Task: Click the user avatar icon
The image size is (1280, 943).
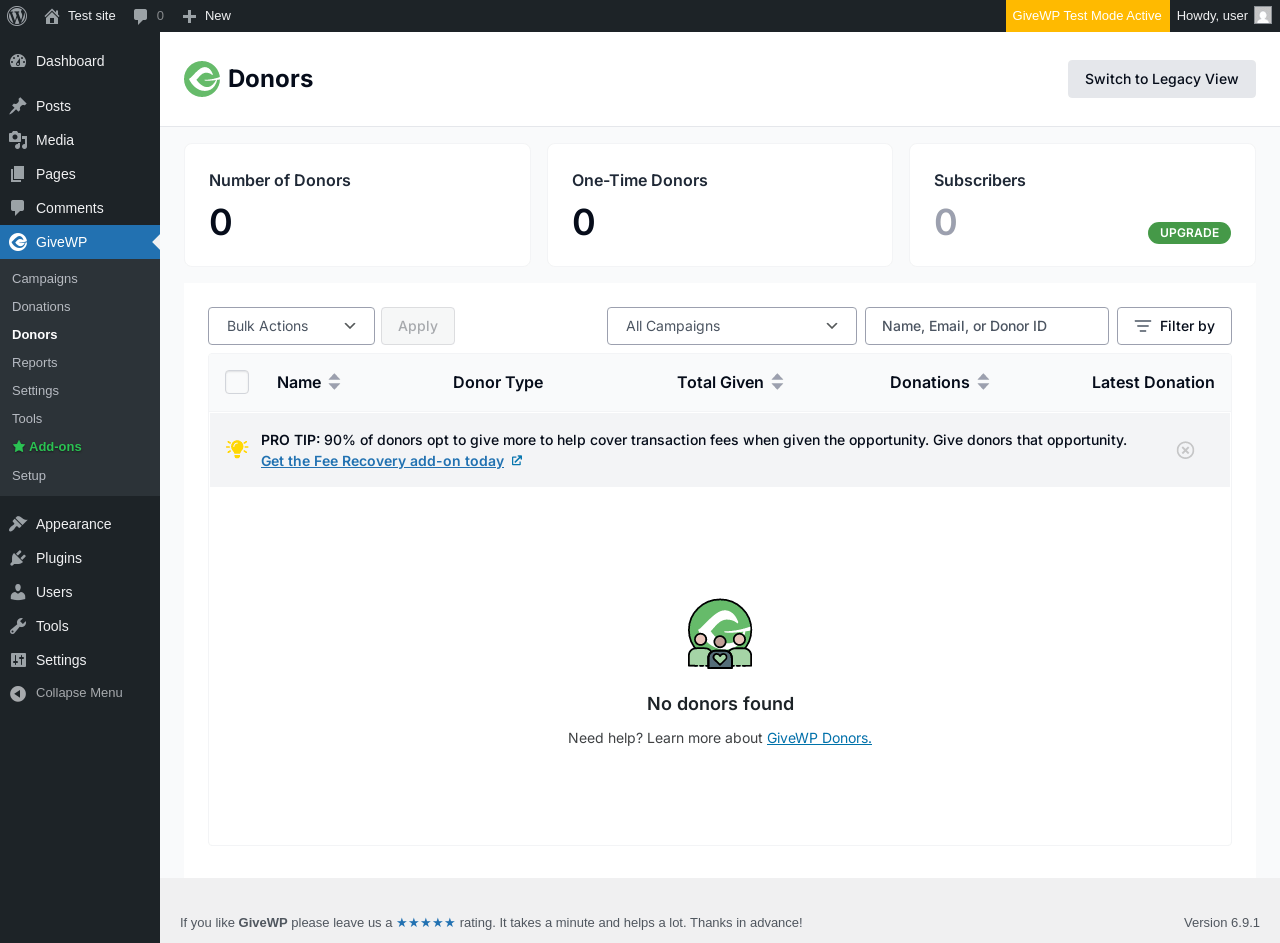Action: (x=1263, y=15)
